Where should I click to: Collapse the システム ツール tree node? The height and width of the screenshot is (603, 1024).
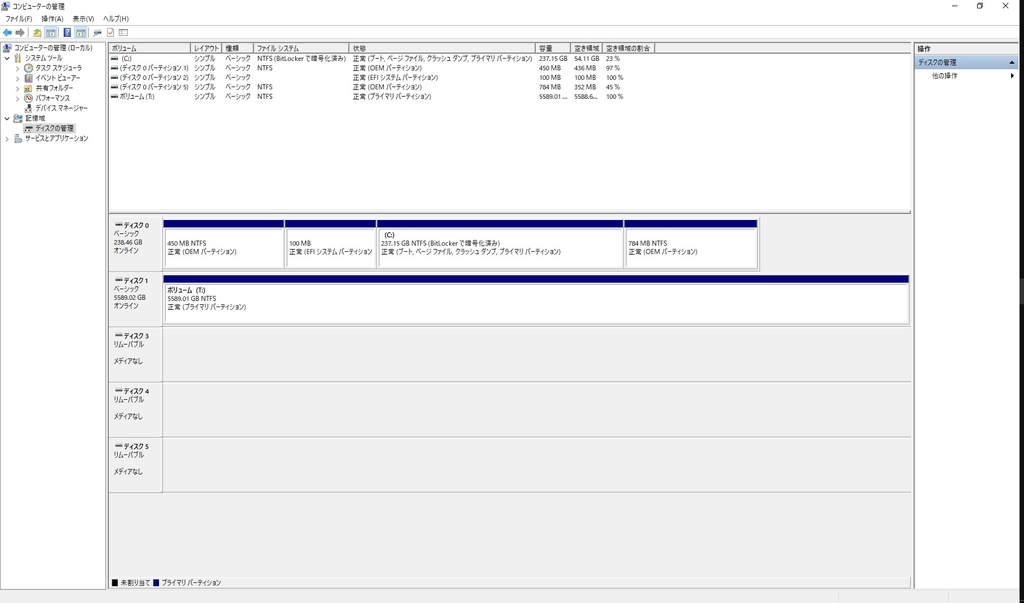[x=7, y=58]
